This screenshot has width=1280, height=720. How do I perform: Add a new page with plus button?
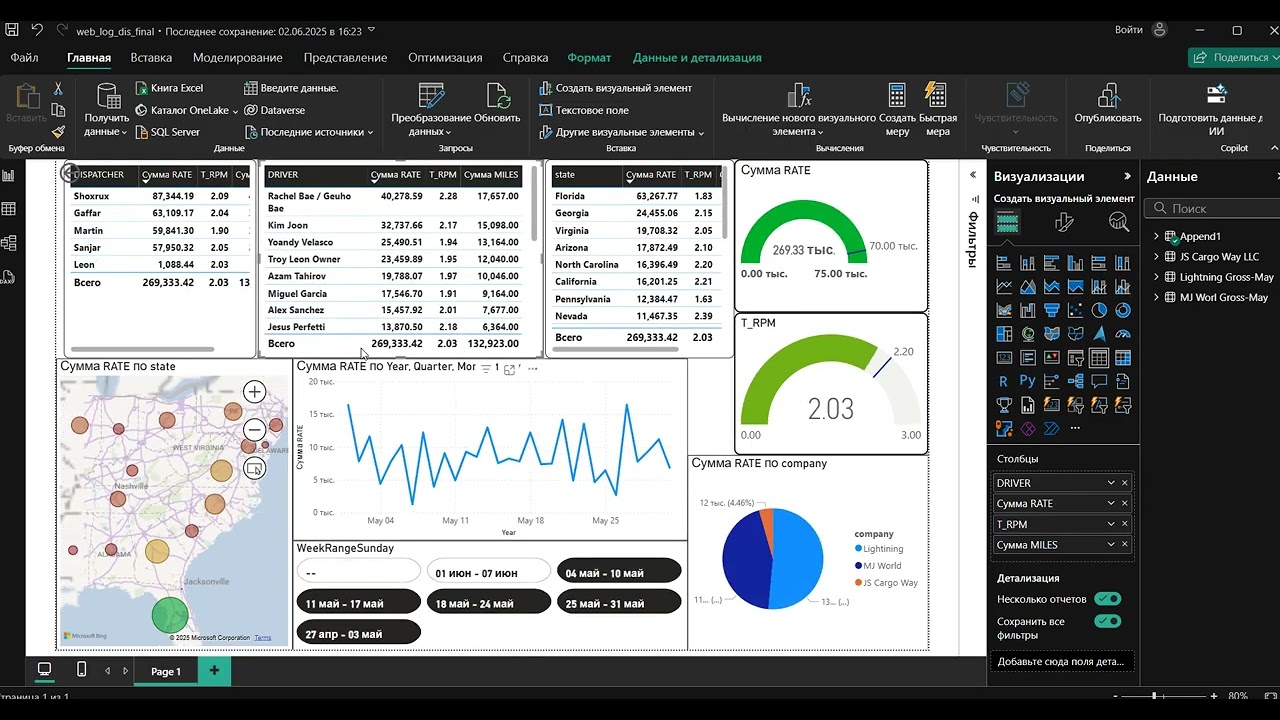click(214, 671)
